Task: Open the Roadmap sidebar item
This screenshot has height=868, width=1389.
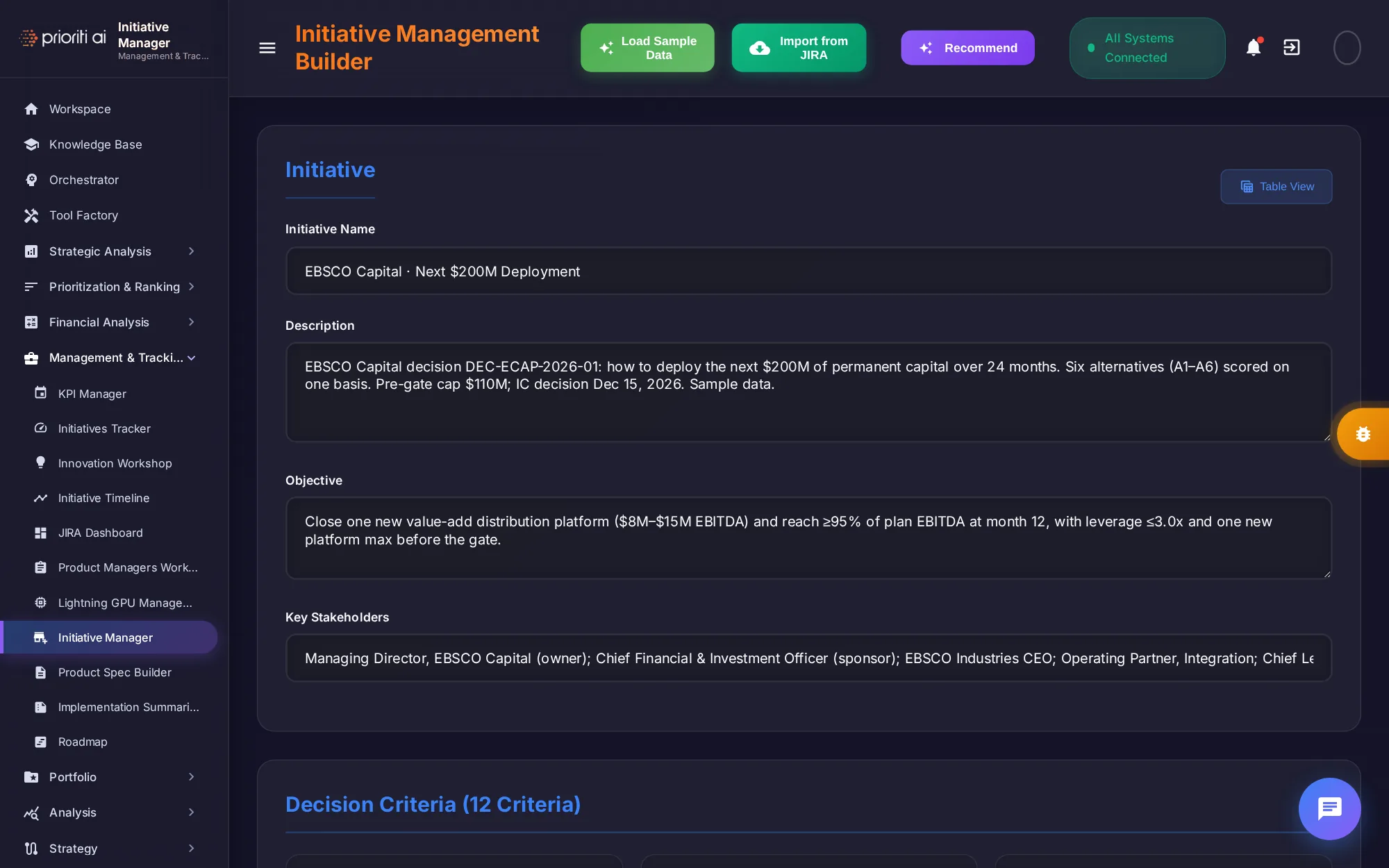Action: [x=110, y=742]
